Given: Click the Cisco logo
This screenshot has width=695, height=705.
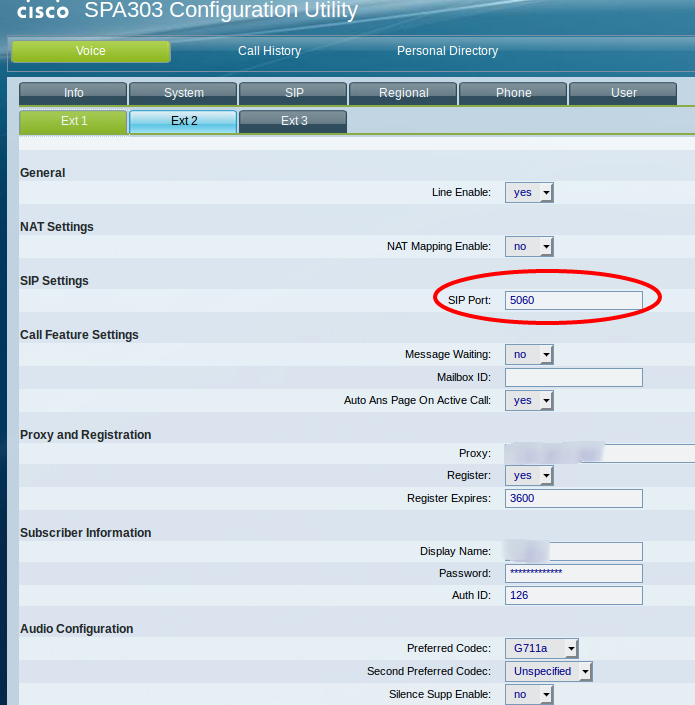Looking at the screenshot, I should tap(42, 10).
